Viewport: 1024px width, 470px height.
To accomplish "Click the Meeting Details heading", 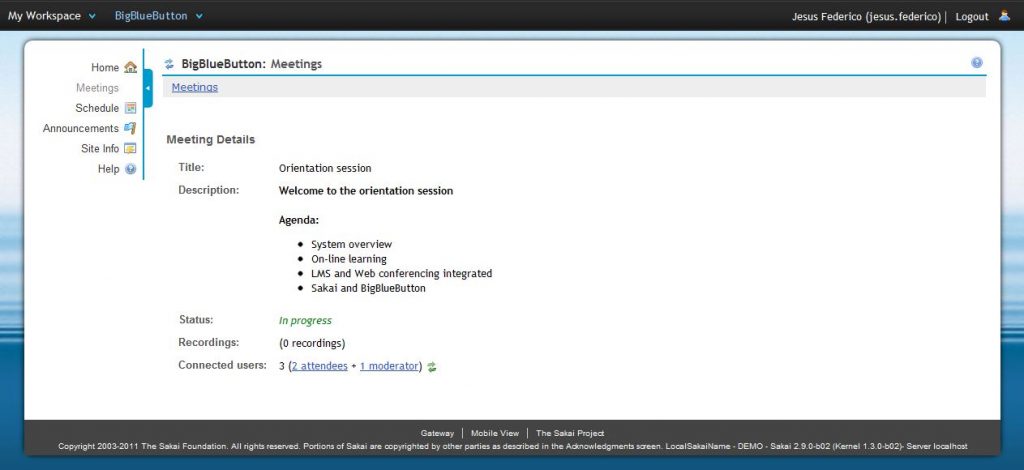I will (x=210, y=139).
